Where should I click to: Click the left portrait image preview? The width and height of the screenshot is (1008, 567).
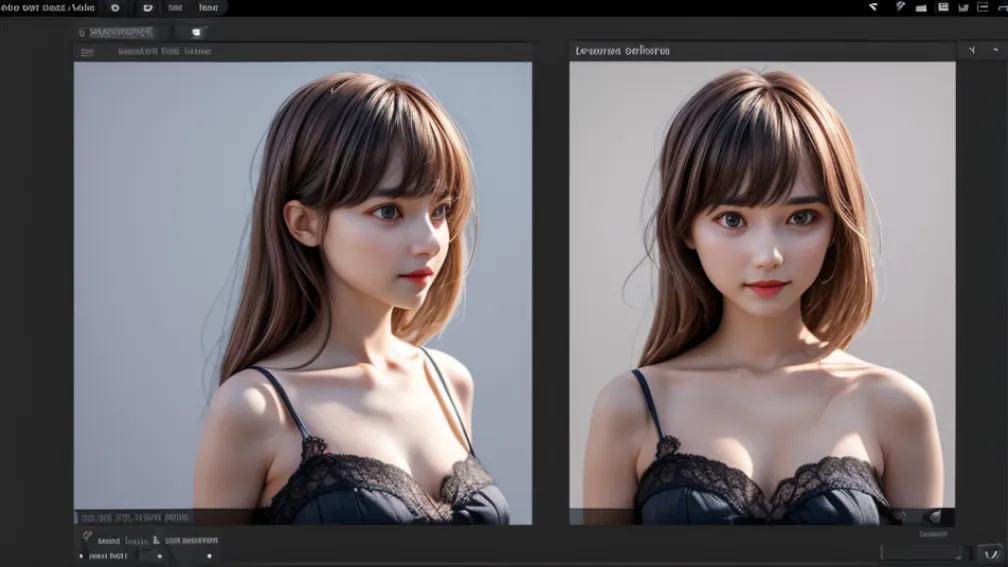click(303, 292)
